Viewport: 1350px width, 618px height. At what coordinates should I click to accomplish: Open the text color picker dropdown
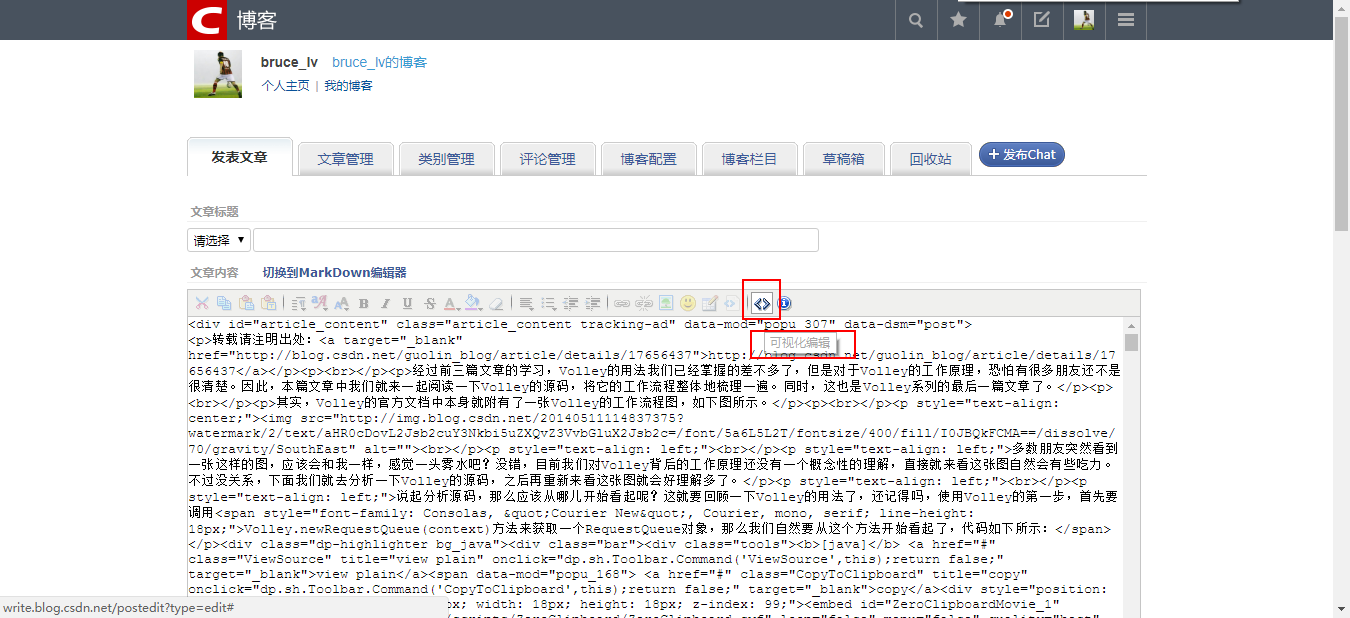[x=451, y=303]
